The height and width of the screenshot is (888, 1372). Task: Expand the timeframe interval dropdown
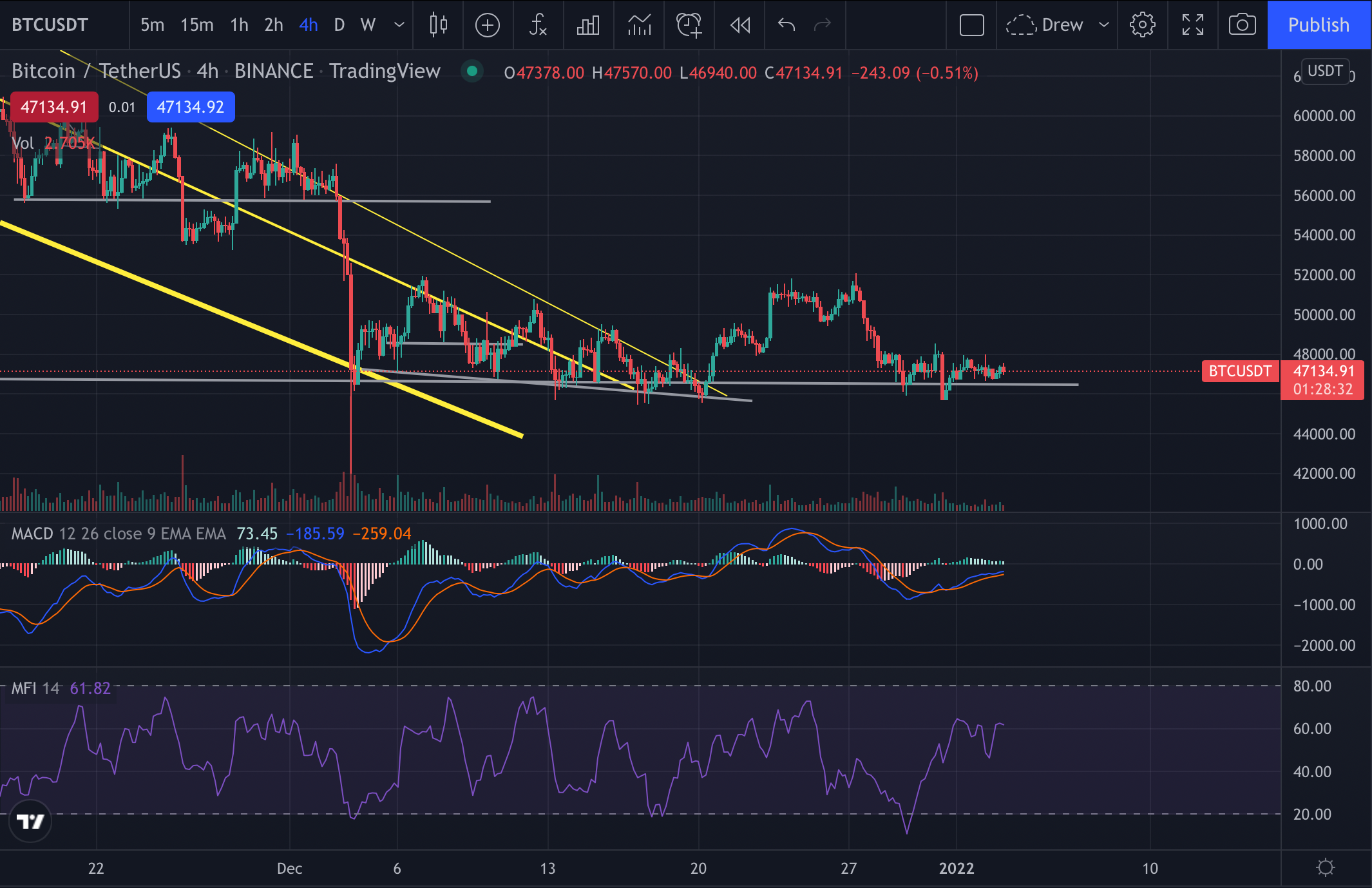[x=399, y=24]
